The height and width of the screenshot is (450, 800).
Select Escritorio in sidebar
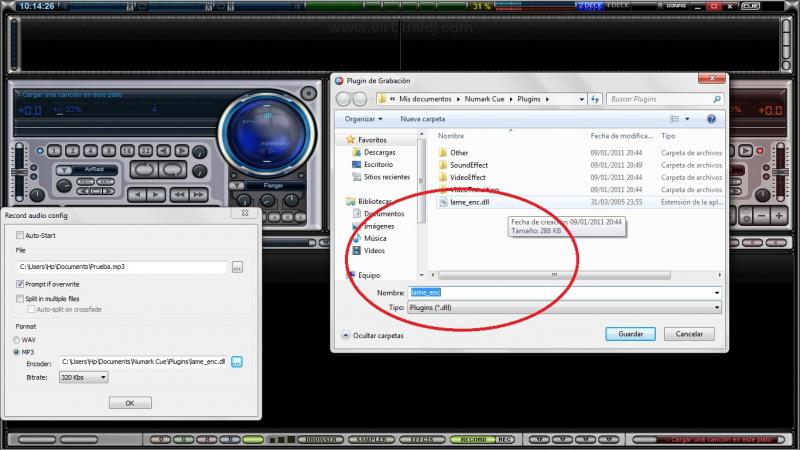pos(378,164)
